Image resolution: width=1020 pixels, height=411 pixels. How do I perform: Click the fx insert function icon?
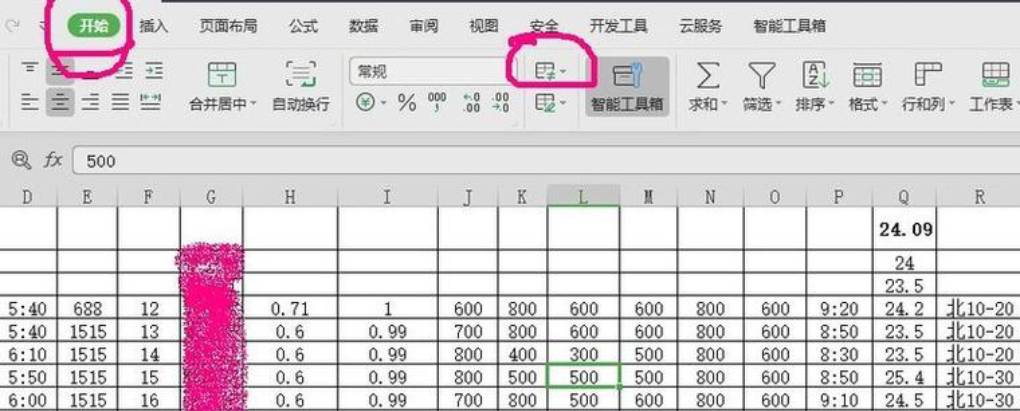point(53,160)
